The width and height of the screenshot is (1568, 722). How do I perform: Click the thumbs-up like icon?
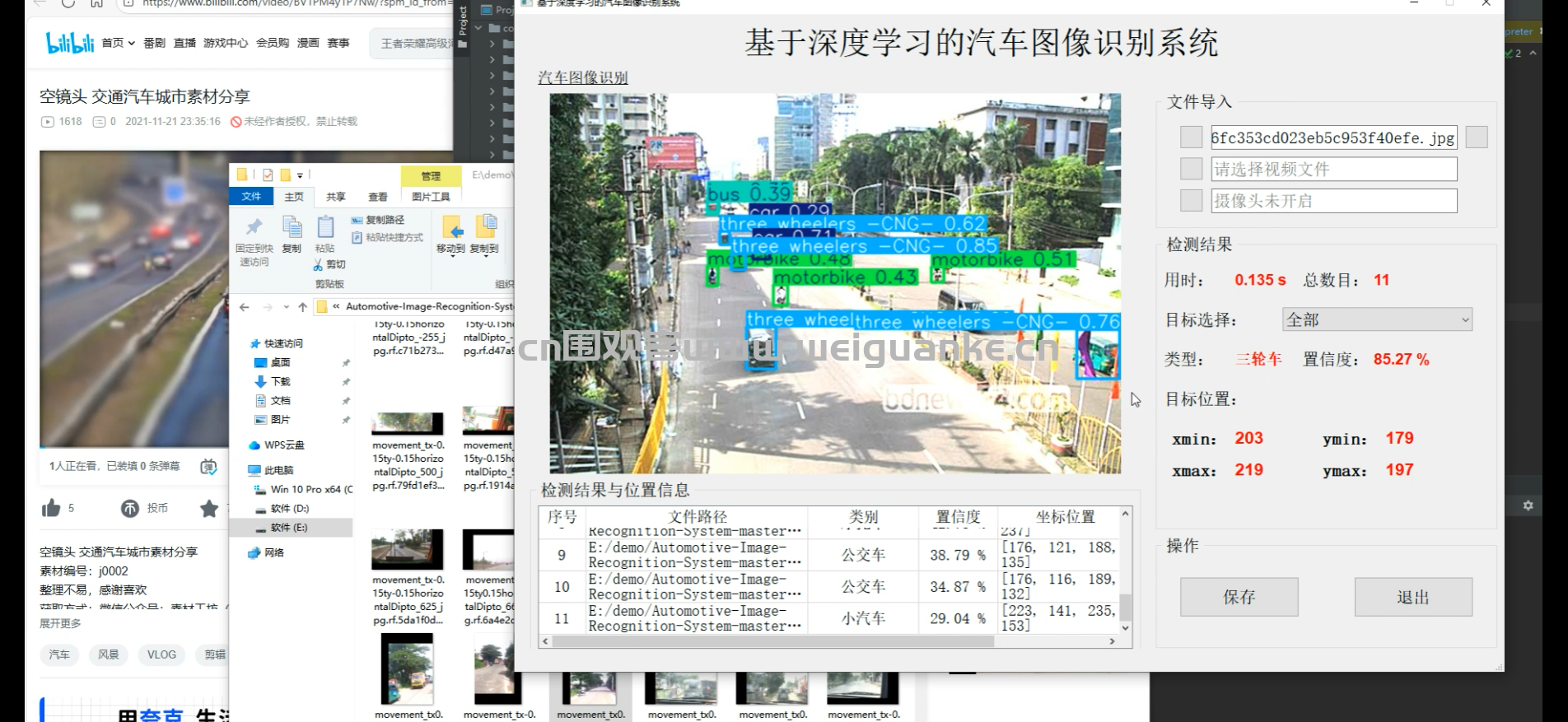point(51,508)
